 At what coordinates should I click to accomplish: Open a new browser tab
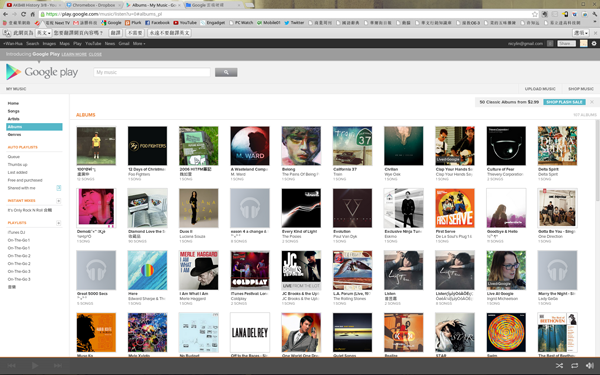click(x=249, y=5)
